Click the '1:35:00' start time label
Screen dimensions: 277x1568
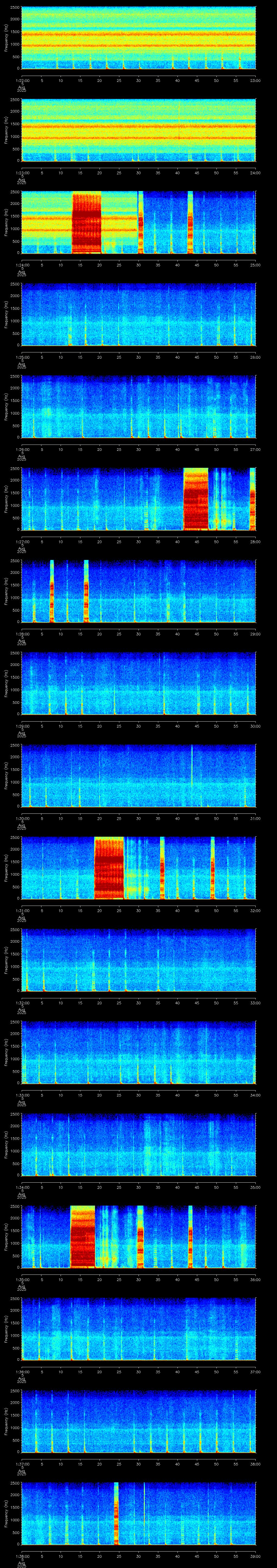[x=22, y=1279]
